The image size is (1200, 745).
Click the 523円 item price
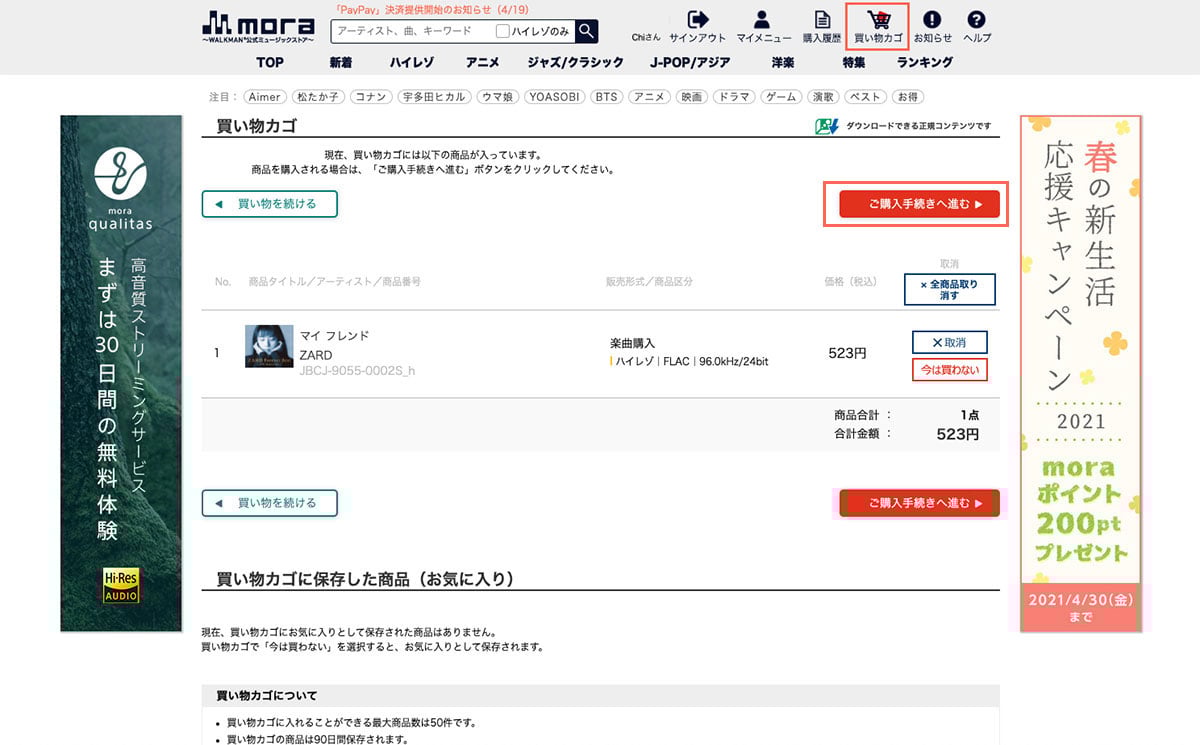coord(847,353)
